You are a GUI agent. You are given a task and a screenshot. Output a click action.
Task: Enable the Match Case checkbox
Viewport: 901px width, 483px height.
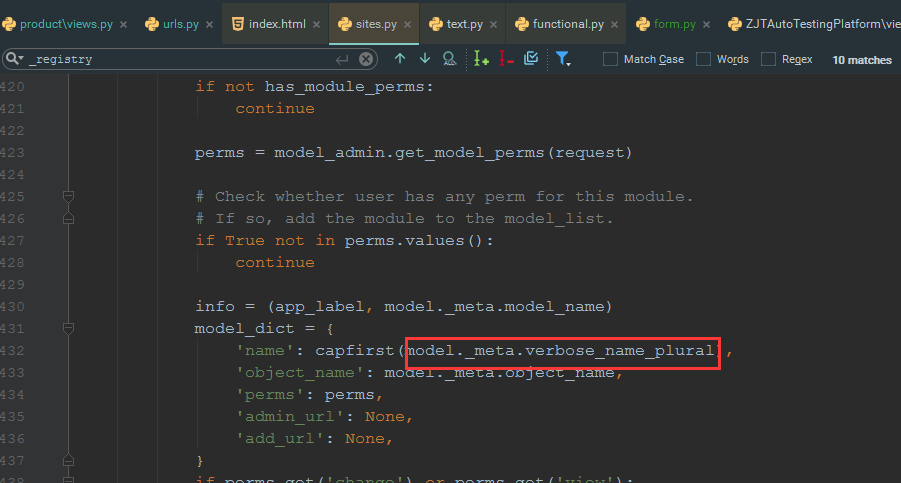pos(610,59)
